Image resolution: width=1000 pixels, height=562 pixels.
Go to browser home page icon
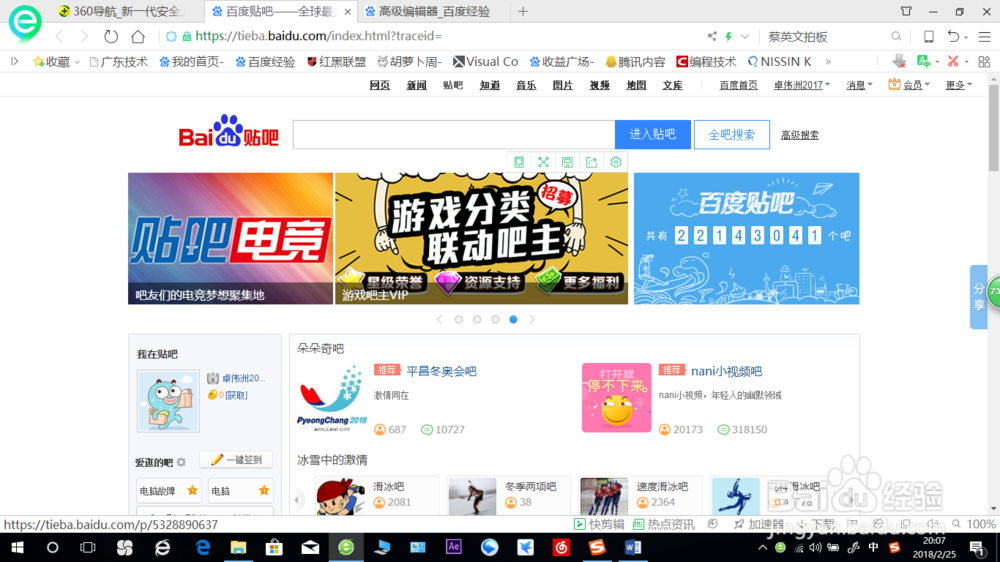[138, 36]
